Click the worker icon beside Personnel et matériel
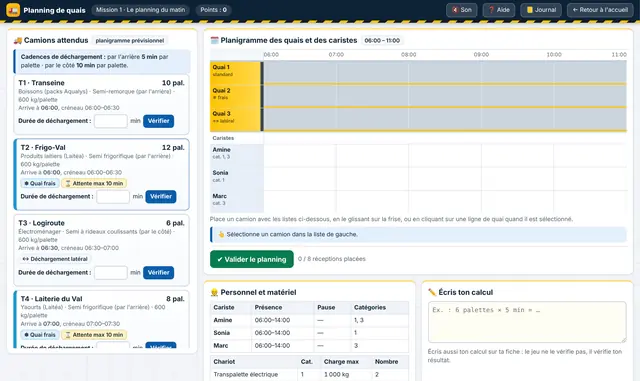 214,292
